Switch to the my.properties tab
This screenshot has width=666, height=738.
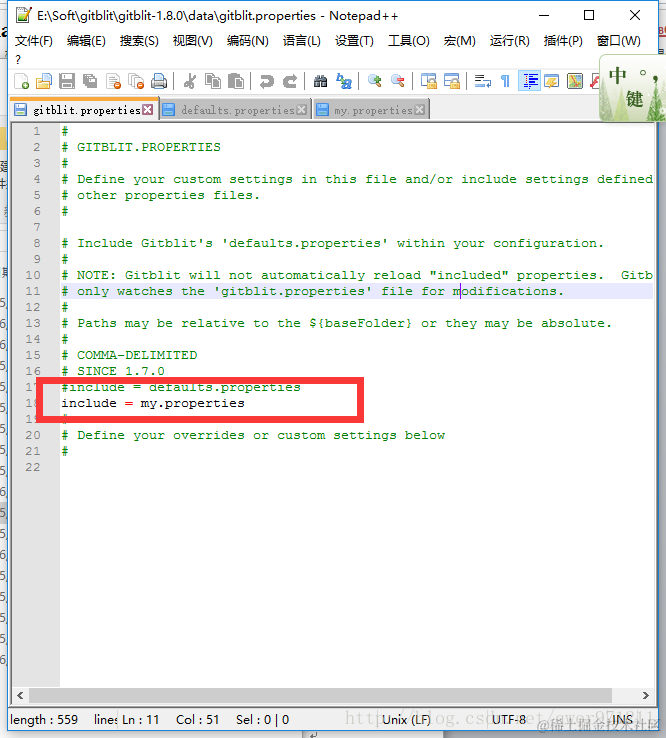373,110
